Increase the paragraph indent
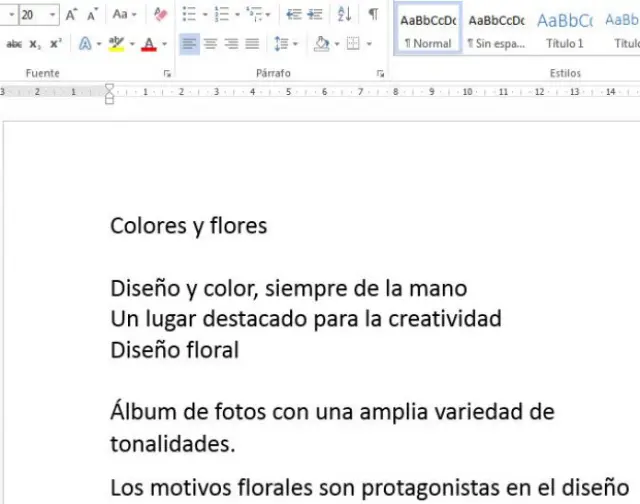This screenshot has height=504, width=640. coord(315,15)
